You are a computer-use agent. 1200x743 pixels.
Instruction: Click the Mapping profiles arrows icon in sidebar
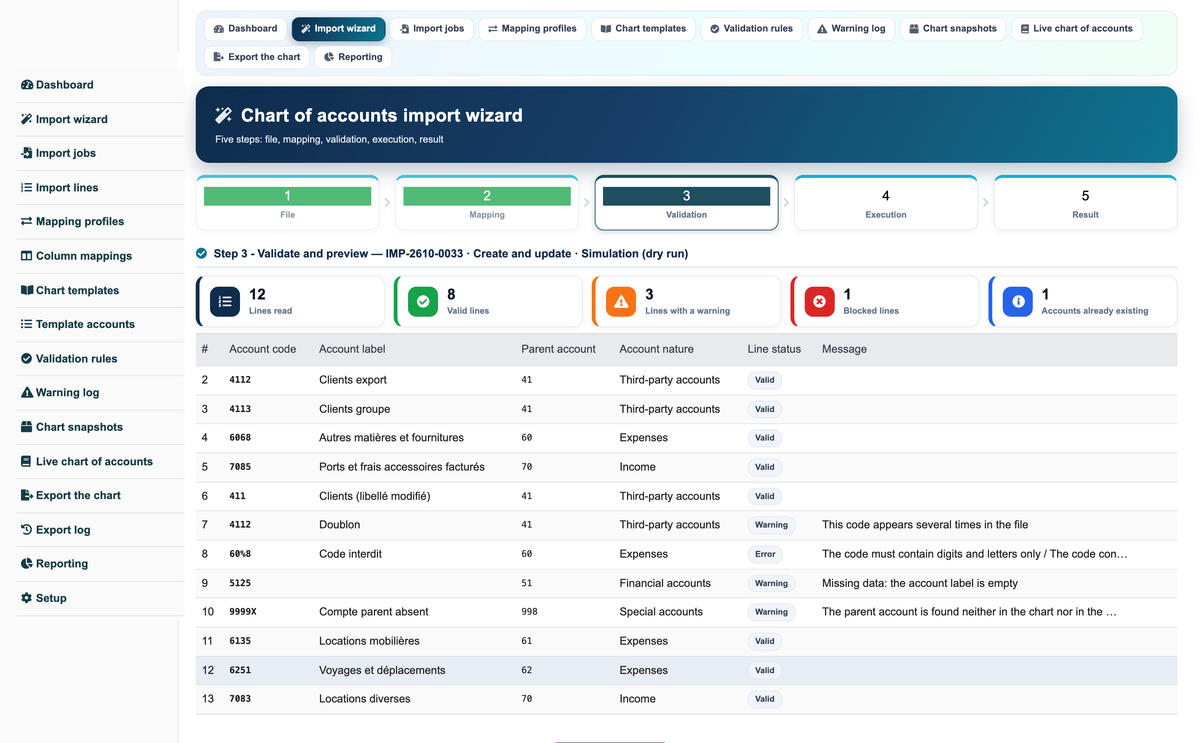click(27, 222)
